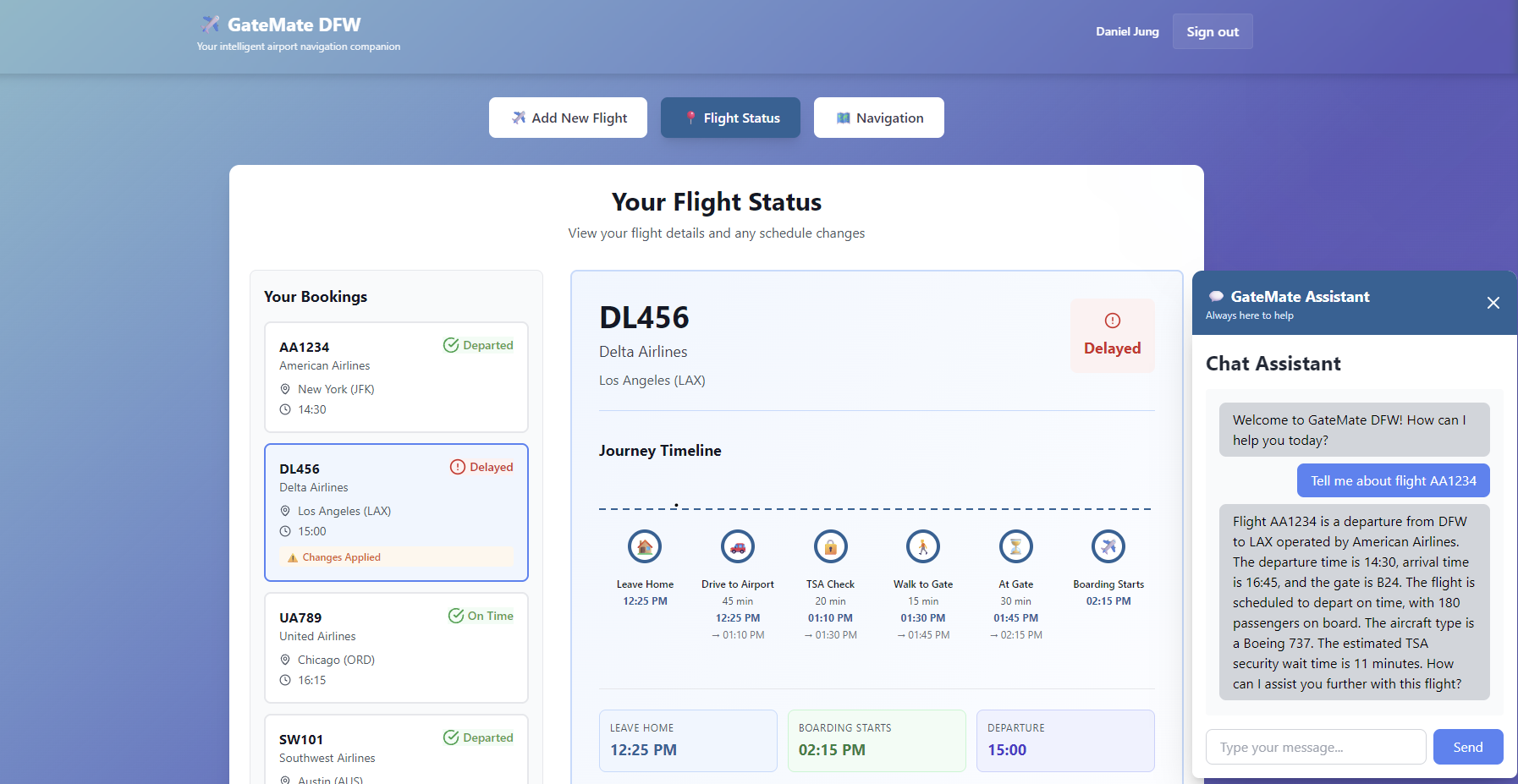Image resolution: width=1518 pixels, height=784 pixels.
Task: Click the 'Tell me about flight AA1234' message bubble
Action: [x=1394, y=480]
